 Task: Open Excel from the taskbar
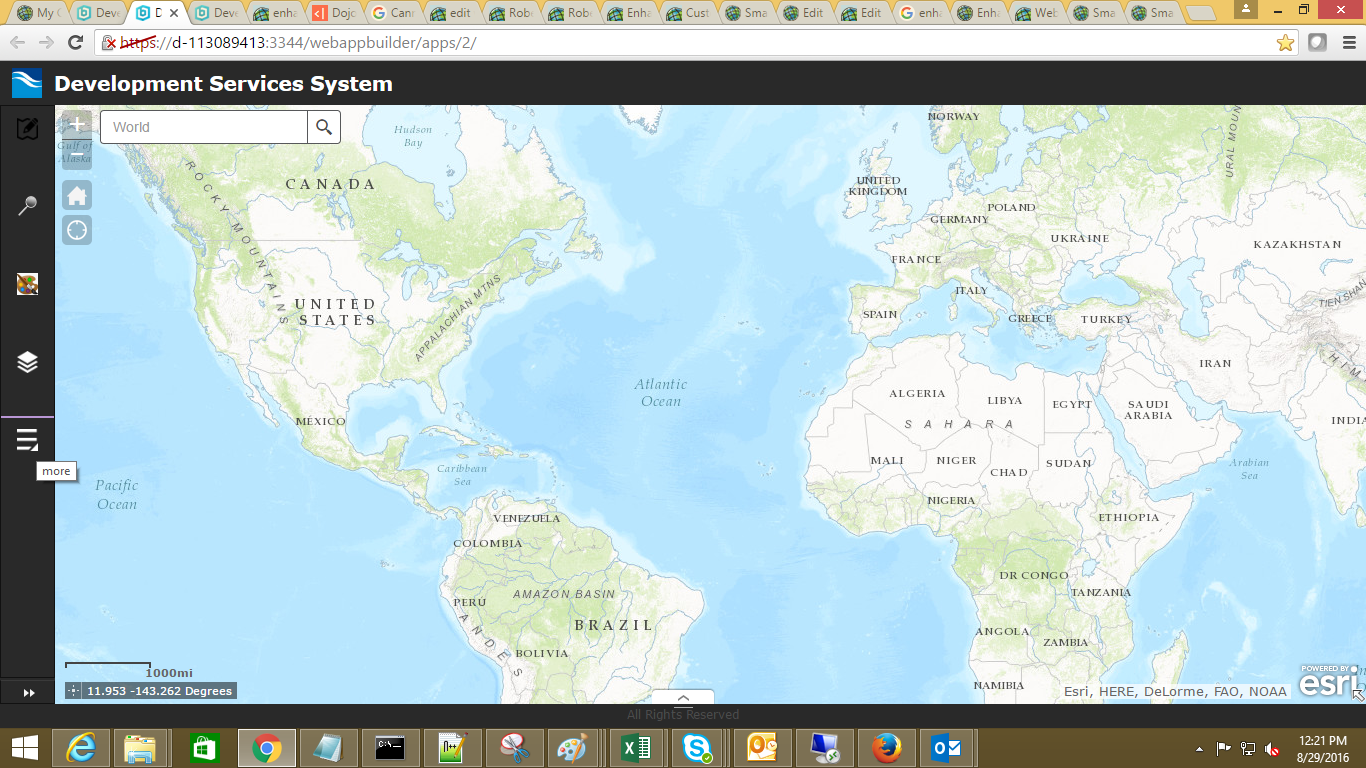point(636,748)
